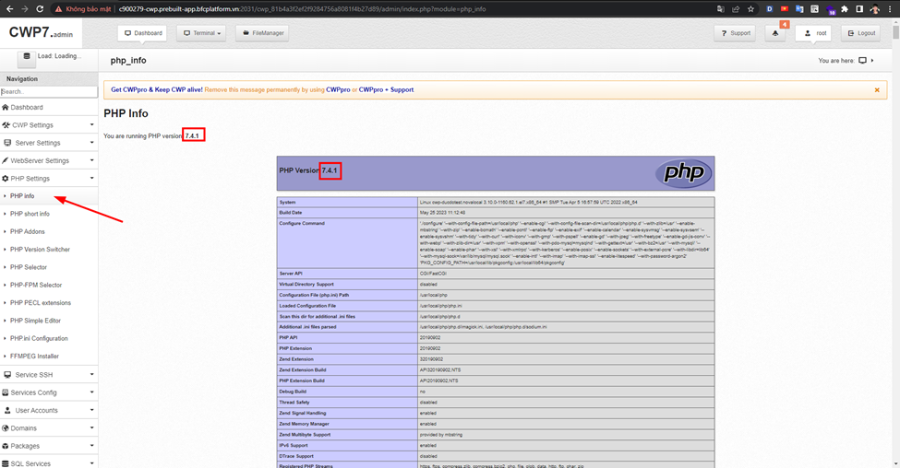900x468 pixels.
Task: Select PHP short info
Action: tap(30, 214)
